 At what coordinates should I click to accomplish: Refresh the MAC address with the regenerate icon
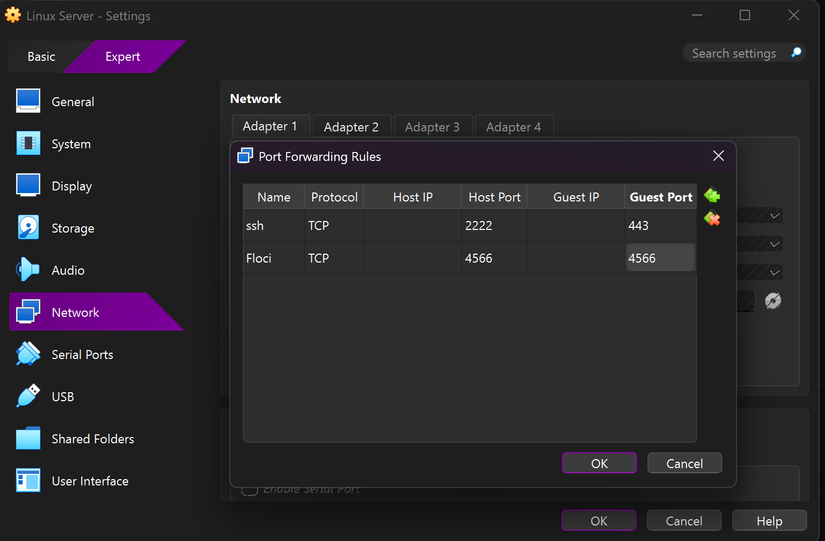pyautogui.click(x=772, y=300)
